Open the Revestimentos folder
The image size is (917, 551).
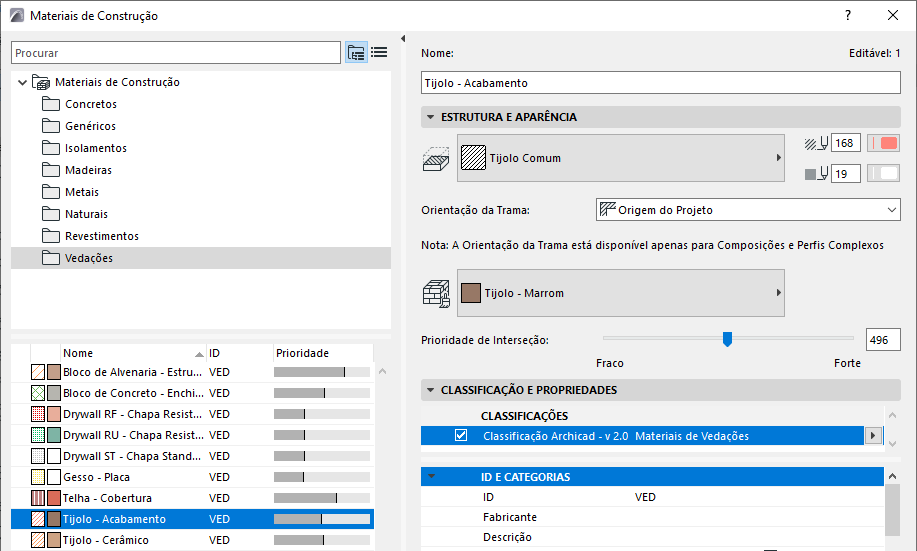[x=91, y=236]
